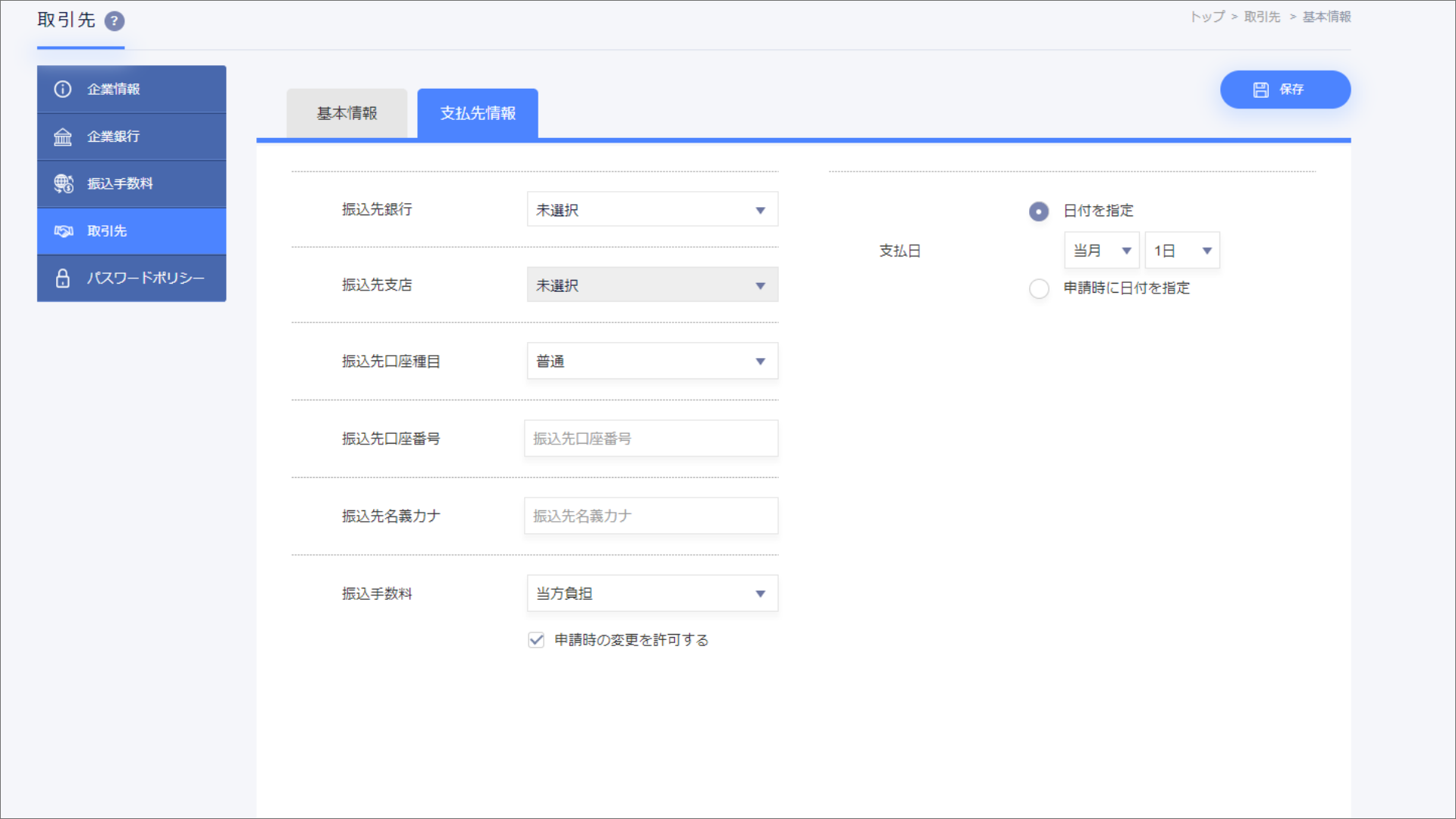
Task: Click the floppy disk save icon
Action: click(x=1260, y=90)
